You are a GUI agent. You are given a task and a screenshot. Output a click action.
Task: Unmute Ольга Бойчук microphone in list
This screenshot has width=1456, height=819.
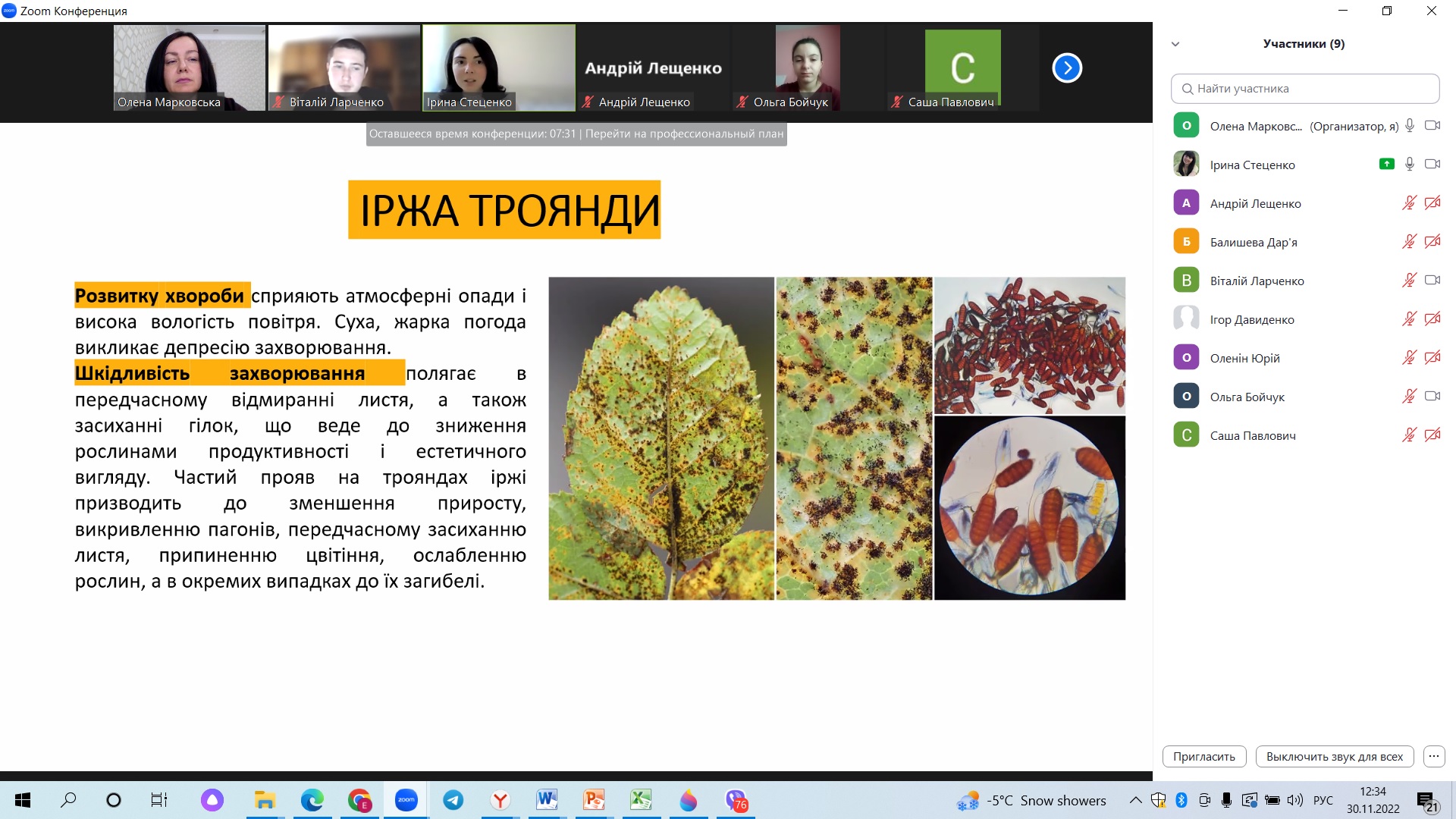click(x=1410, y=397)
